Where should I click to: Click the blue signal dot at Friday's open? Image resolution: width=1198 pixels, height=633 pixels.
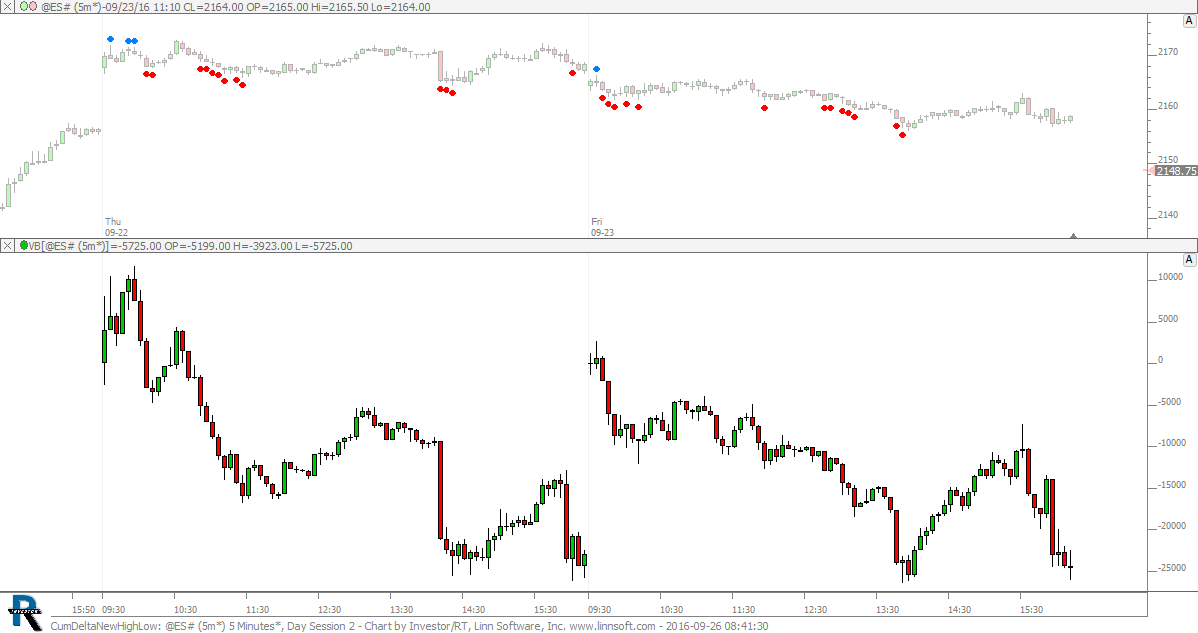click(597, 69)
